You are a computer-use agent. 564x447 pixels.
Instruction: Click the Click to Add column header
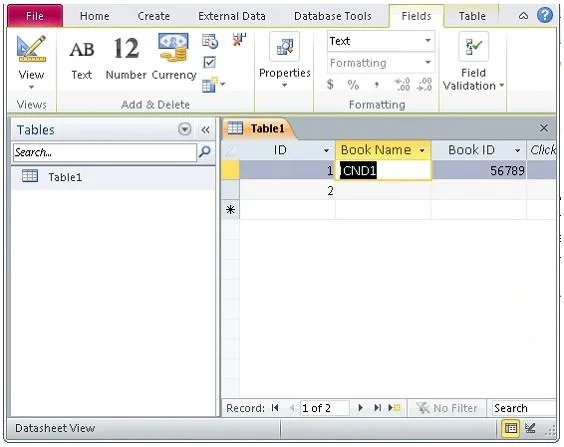coord(542,150)
